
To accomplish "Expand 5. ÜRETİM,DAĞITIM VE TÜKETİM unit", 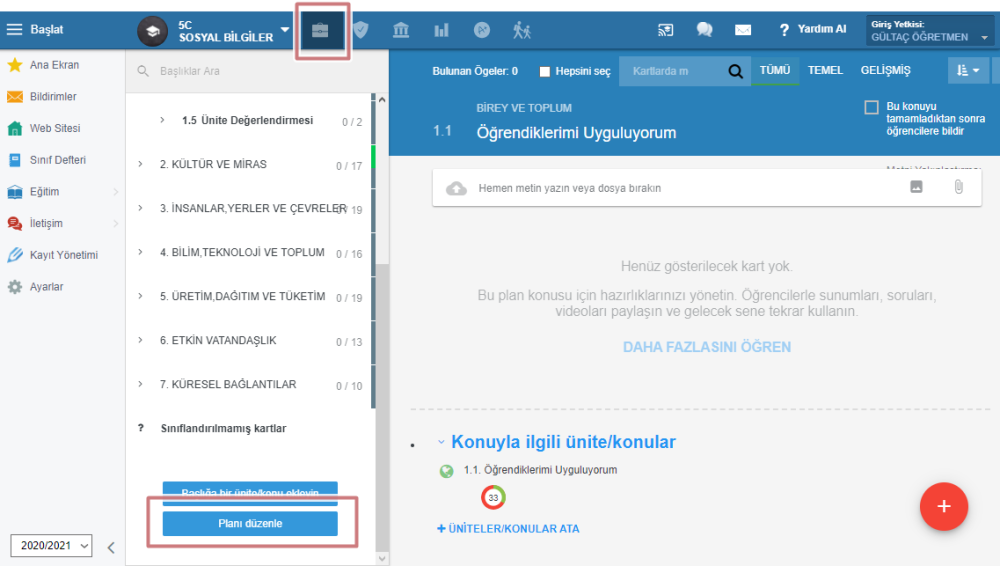I will [140, 296].
